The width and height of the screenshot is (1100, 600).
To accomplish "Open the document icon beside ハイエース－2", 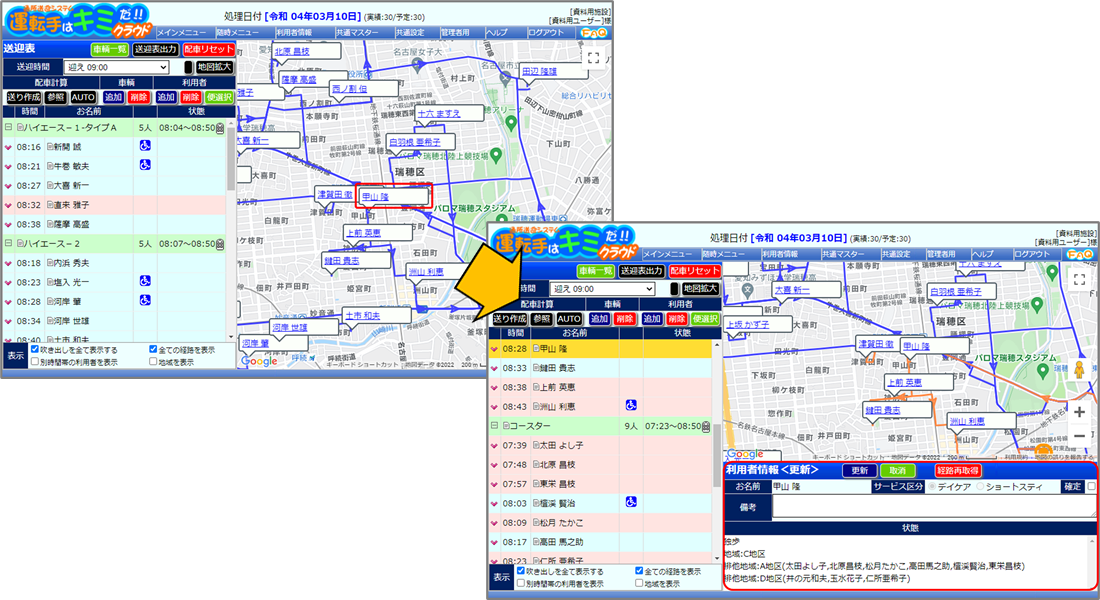I will click(20, 244).
